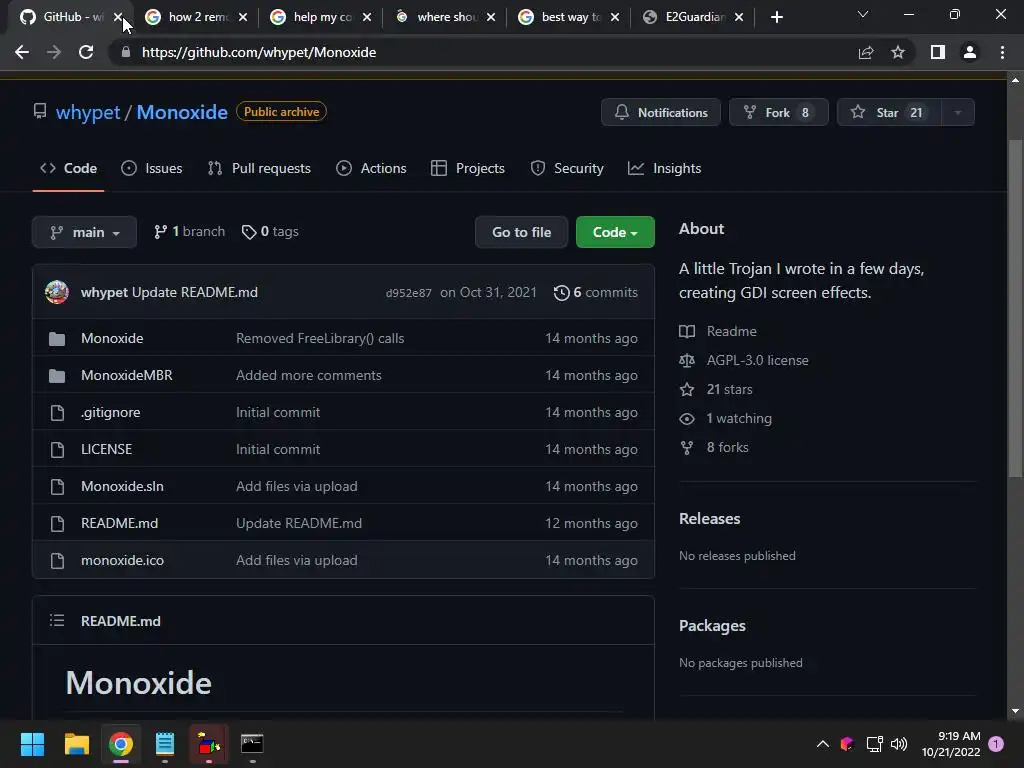
Task: Open Windows Start menu
Action: [x=32, y=744]
